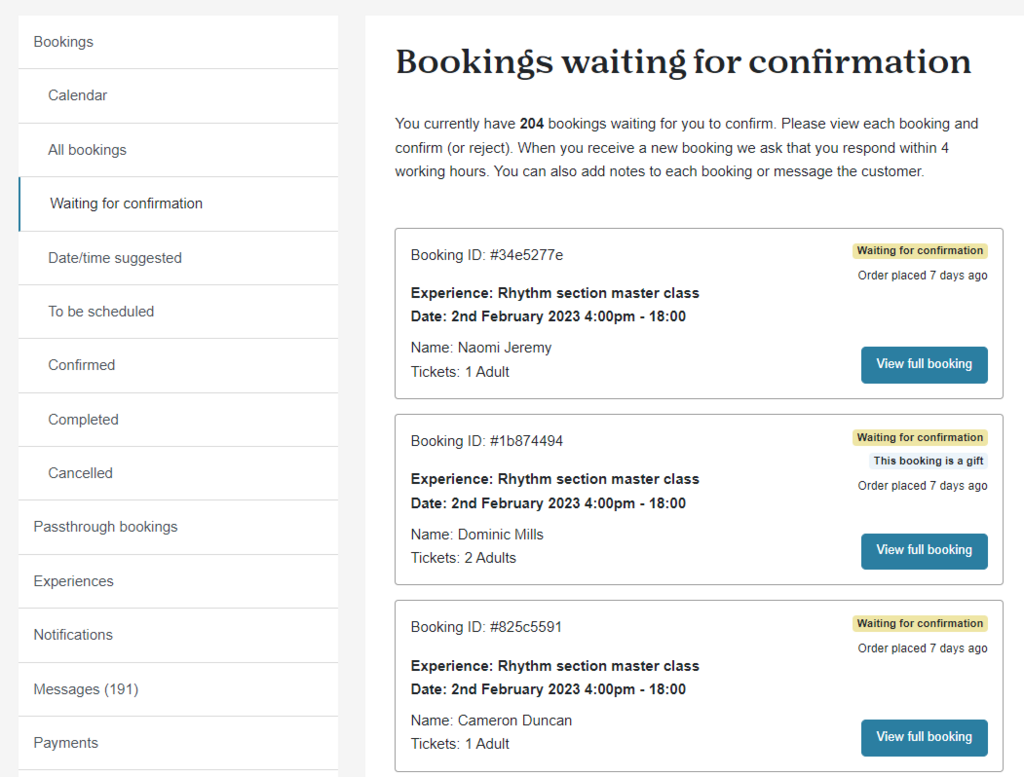
Task: Show To be scheduled bookings
Action: pyautogui.click(x=178, y=311)
